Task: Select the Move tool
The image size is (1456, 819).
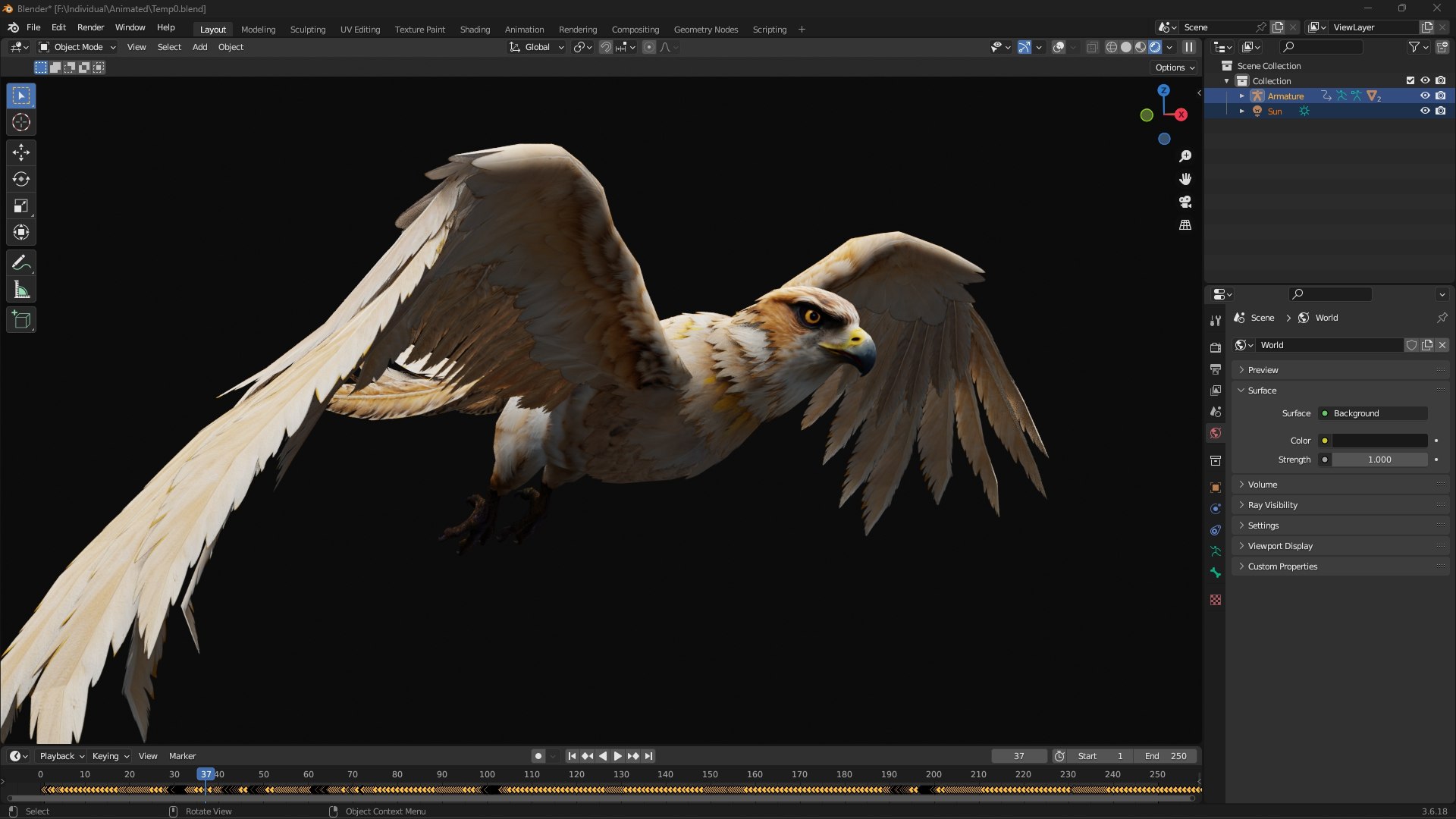Action: pos(21,152)
